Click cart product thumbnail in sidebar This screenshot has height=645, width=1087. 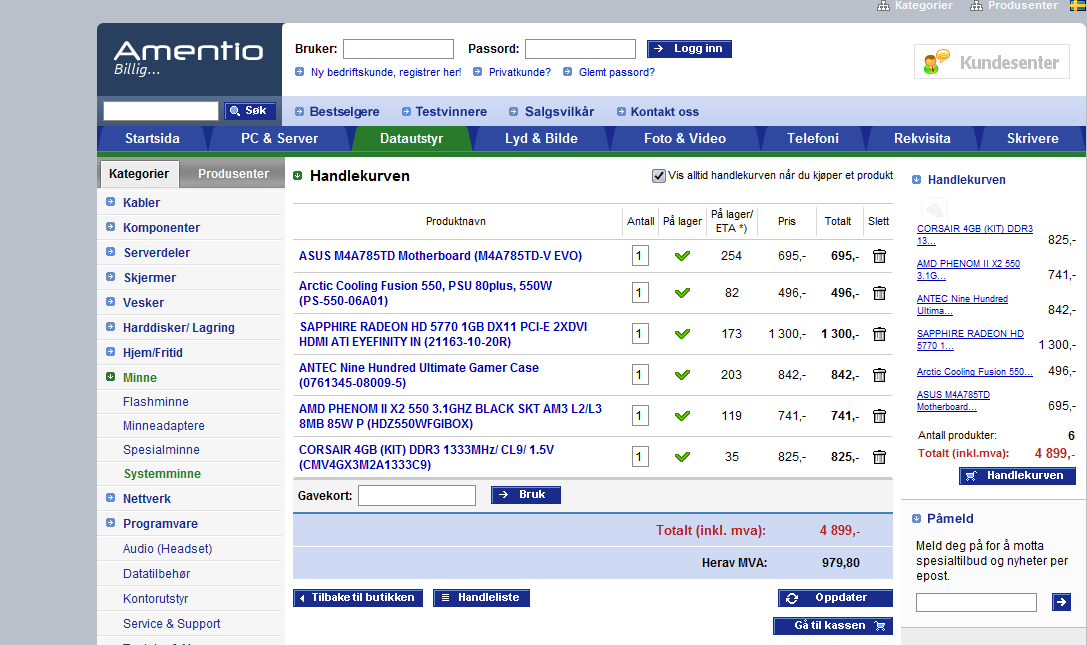[x=934, y=209]
